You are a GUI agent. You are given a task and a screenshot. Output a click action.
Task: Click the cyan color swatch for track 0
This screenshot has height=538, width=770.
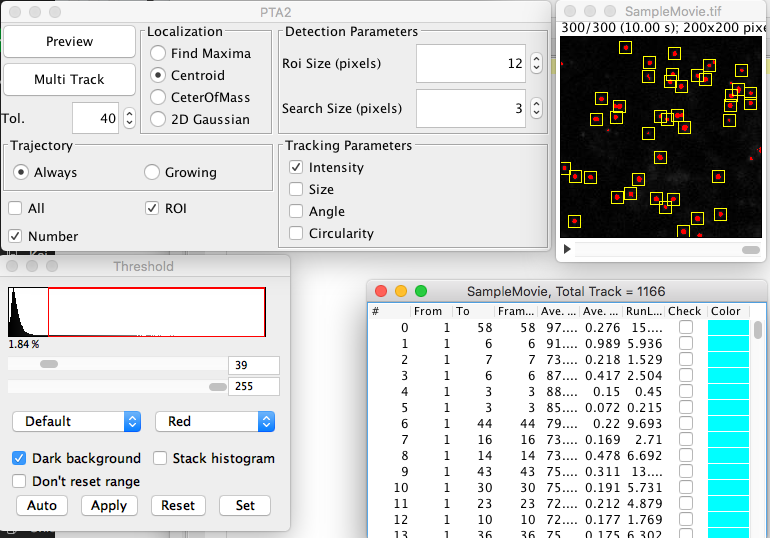[x=727, y=327]
